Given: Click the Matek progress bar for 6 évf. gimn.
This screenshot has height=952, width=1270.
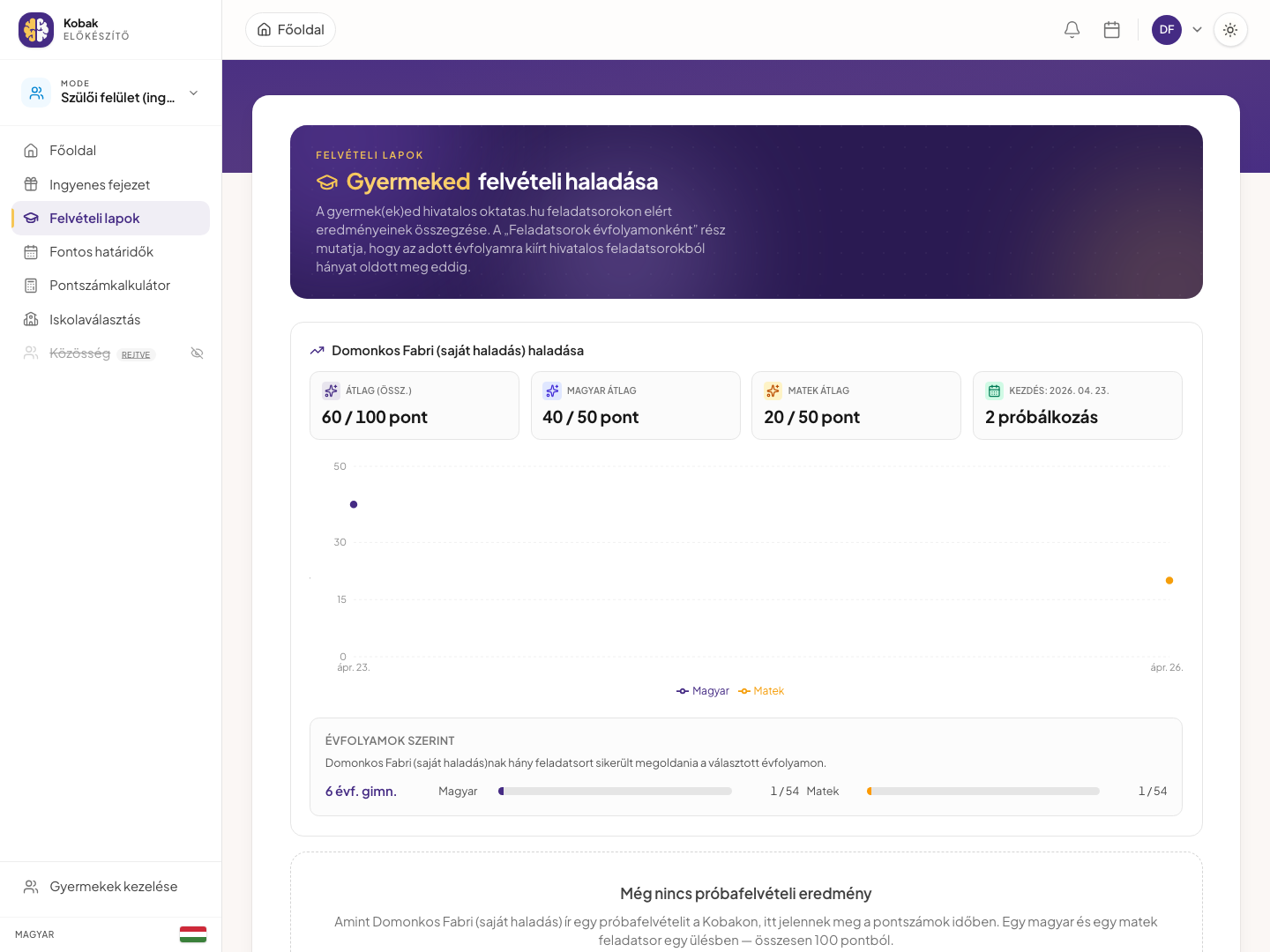Looking at the screenshot, I should [x=983, y=792].
